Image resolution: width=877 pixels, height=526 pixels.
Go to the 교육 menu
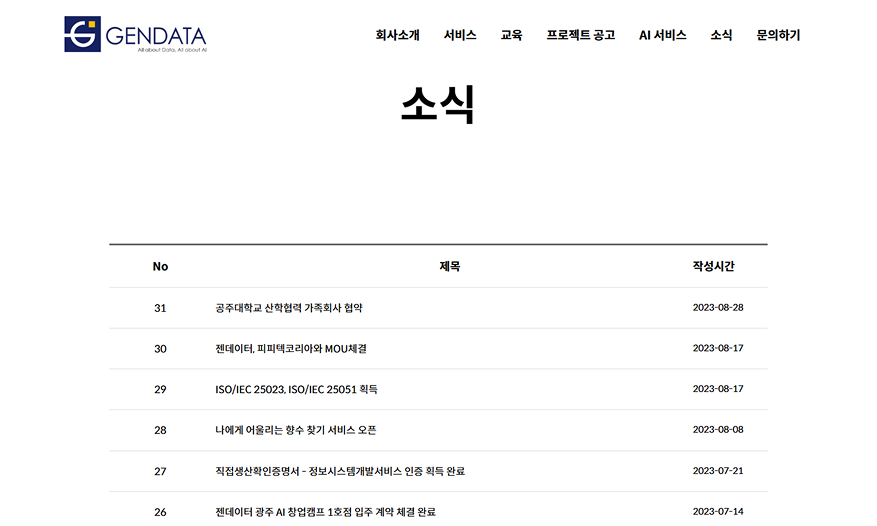(x=511, y=35)
